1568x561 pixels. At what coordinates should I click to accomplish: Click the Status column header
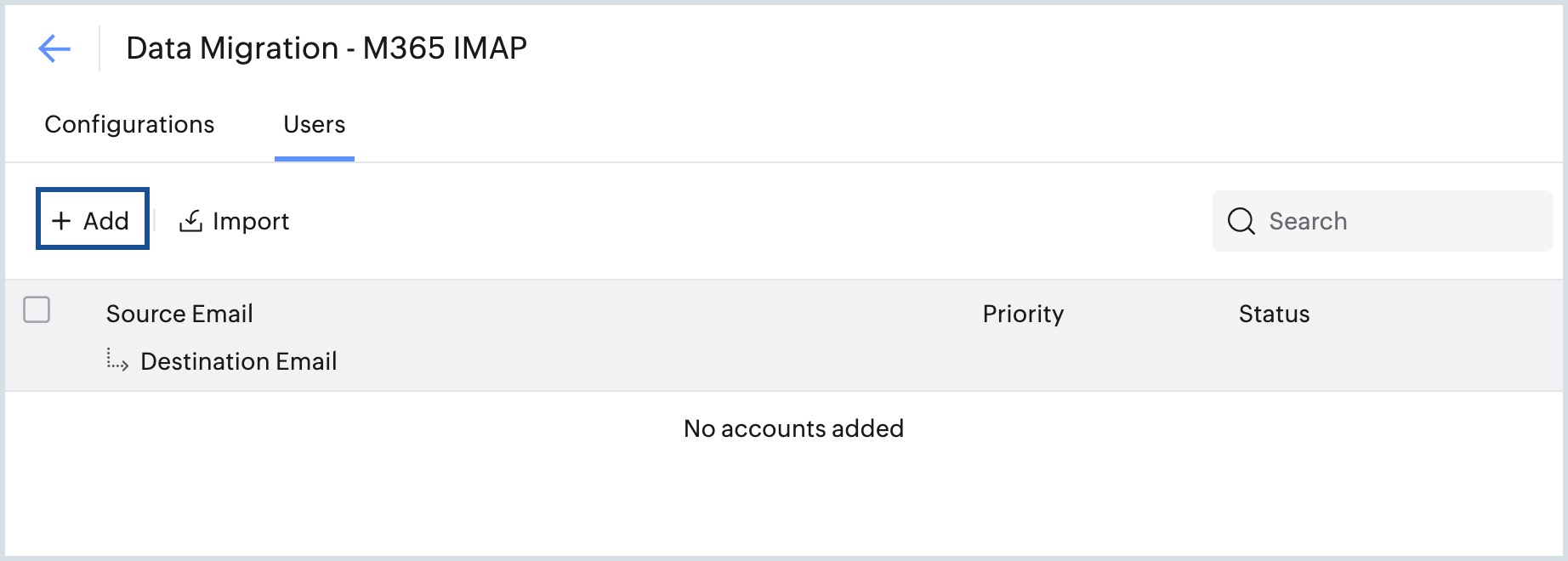click(x=1274, y=314)
